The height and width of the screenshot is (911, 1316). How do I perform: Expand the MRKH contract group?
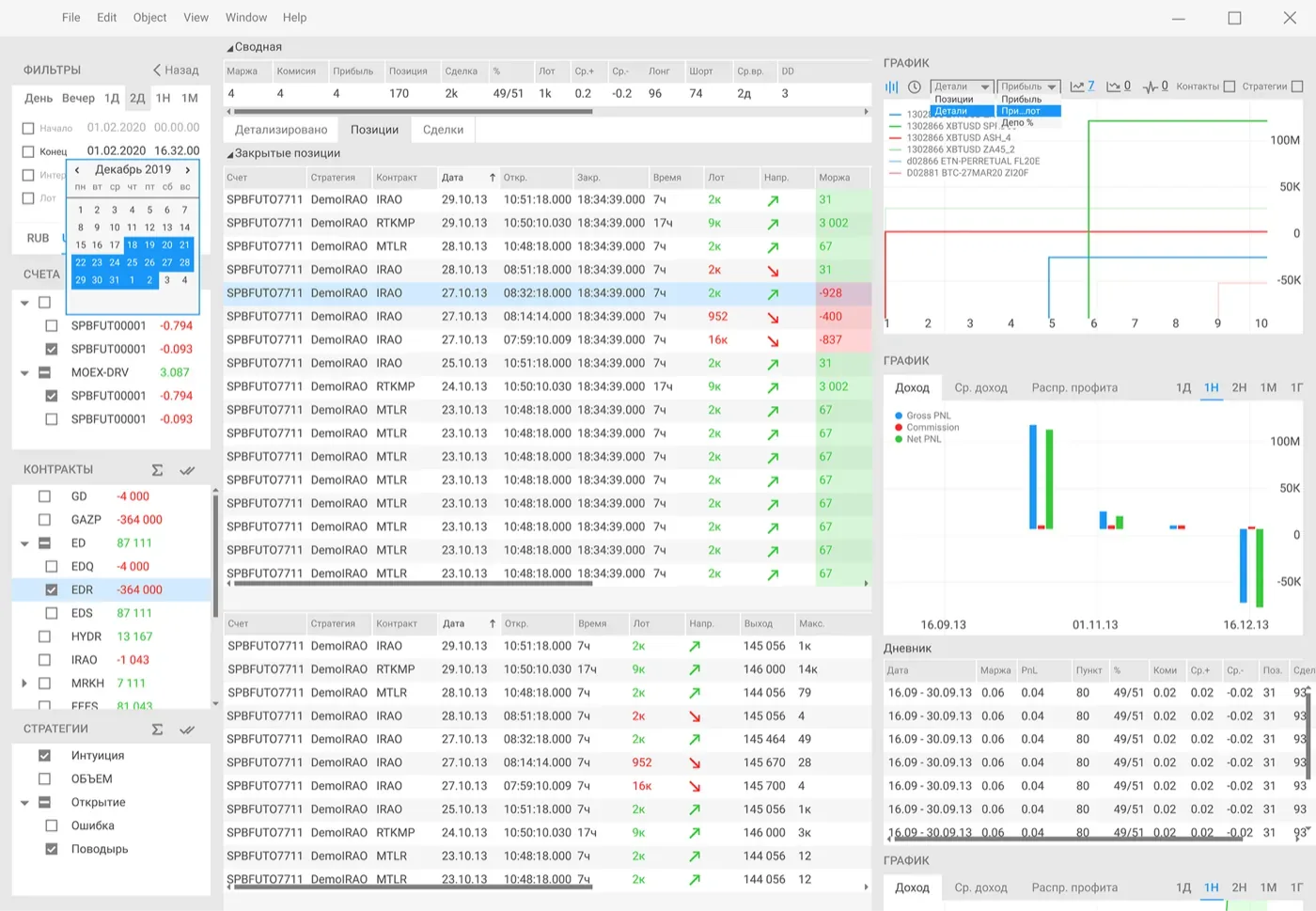(x=24, y=683)
